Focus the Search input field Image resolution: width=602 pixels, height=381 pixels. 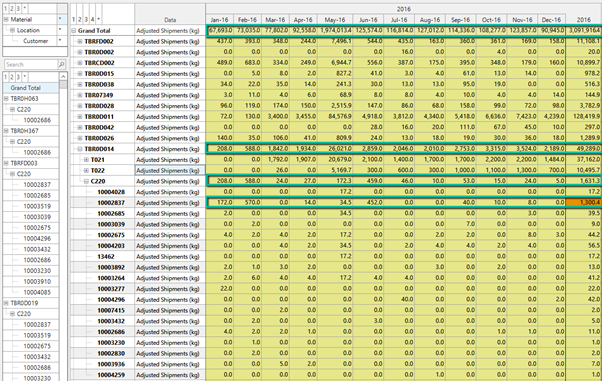(31, 65)
